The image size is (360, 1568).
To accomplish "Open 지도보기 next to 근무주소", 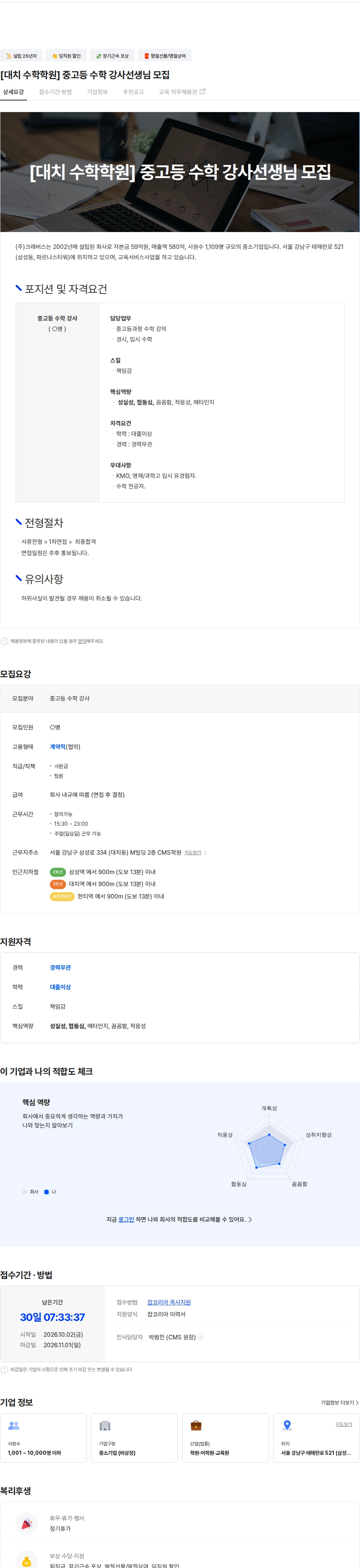I will (x=192, y=853).
